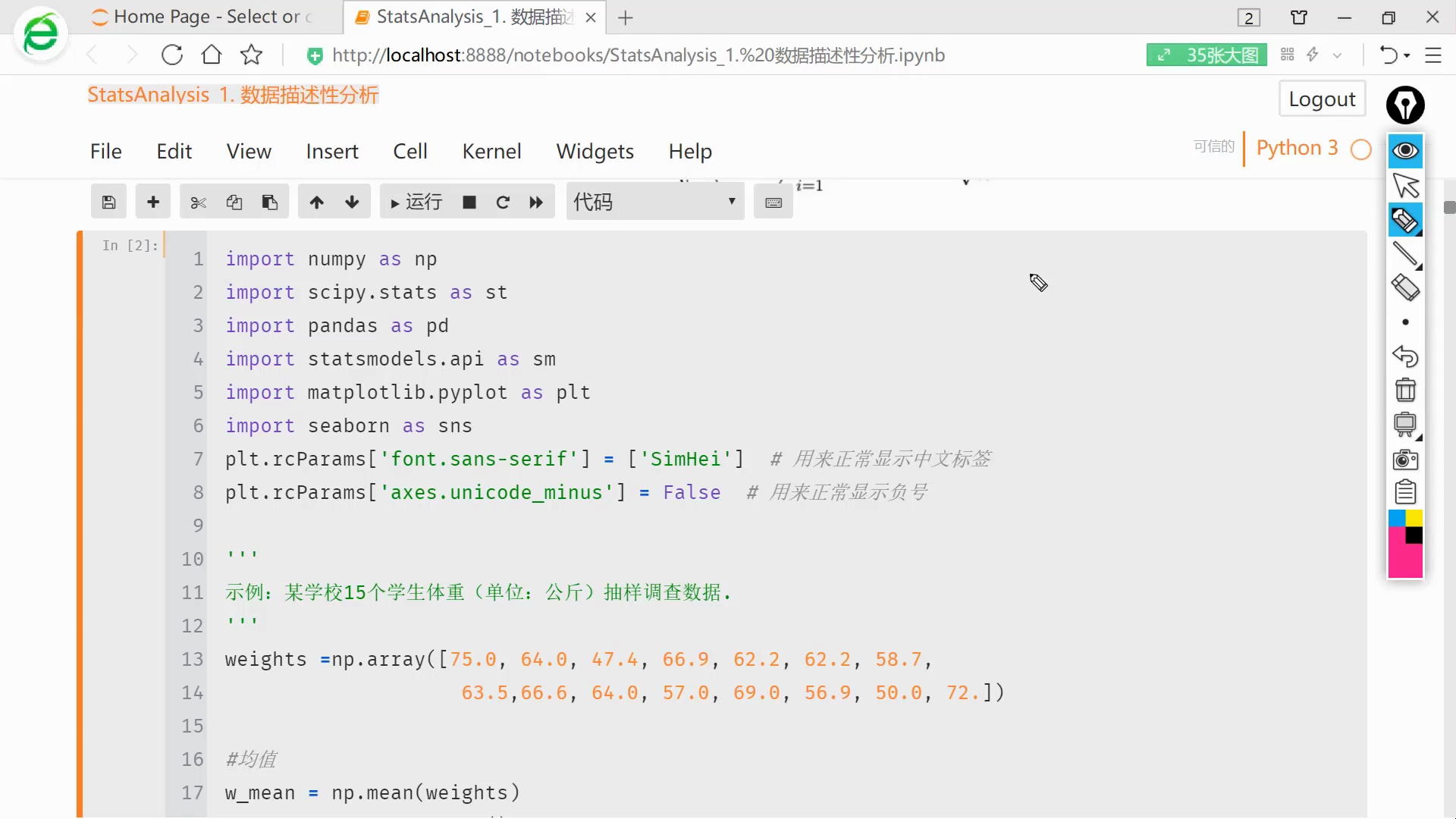1456x819 pixels.
Task: Pick the yellow color swatch
Action: click(1414, 519)
